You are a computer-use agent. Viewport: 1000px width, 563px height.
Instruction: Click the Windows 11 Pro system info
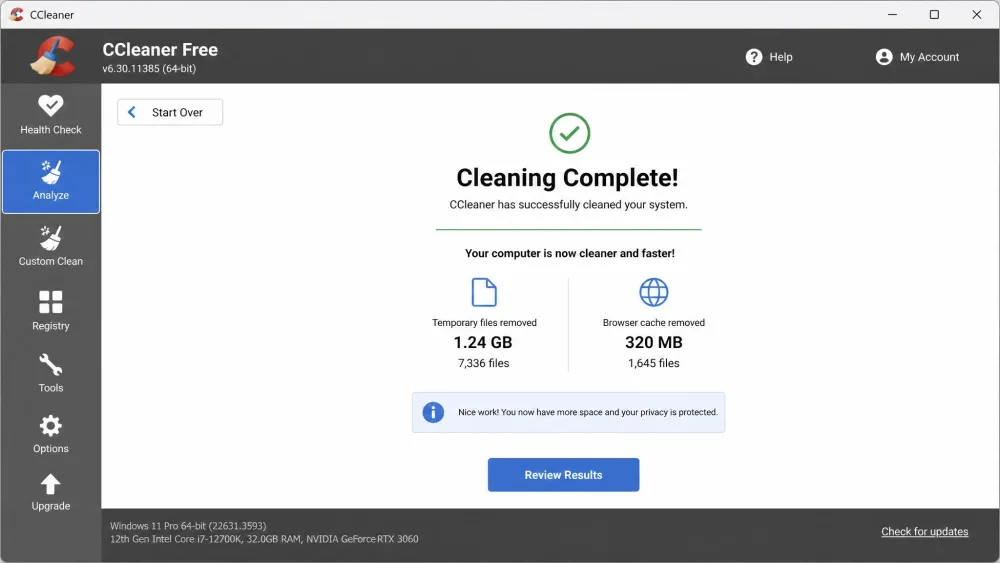188,526
